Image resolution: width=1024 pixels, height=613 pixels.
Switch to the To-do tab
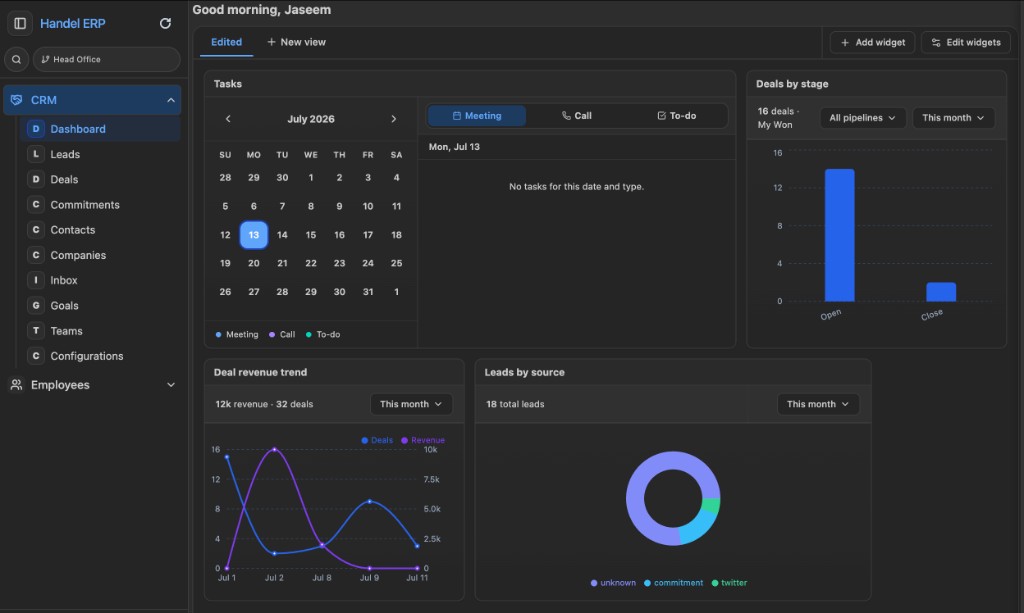tap(677, 116)
